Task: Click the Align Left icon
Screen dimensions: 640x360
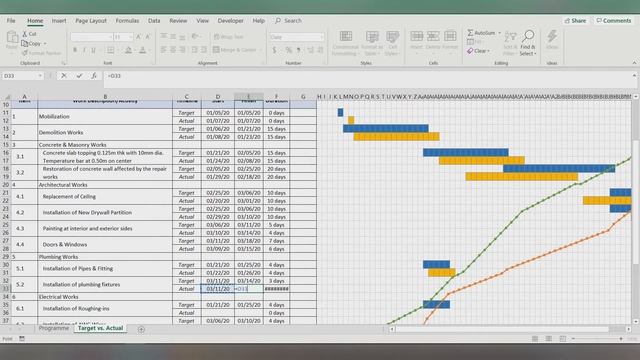Action: 164,50
